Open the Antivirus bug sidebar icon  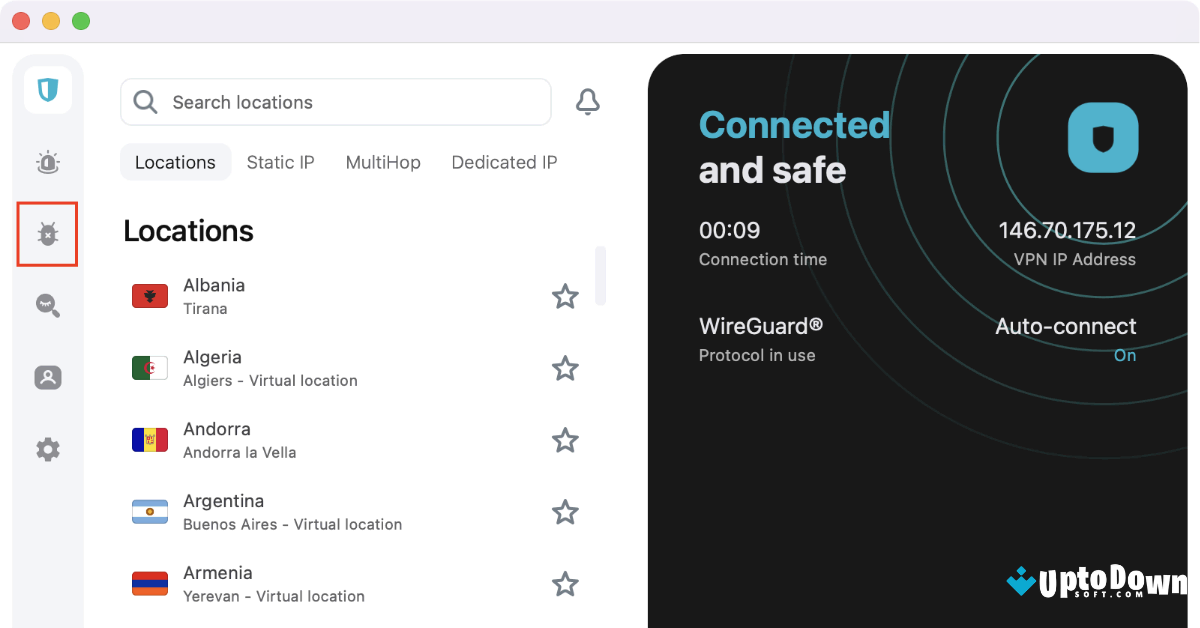point(48,234)
